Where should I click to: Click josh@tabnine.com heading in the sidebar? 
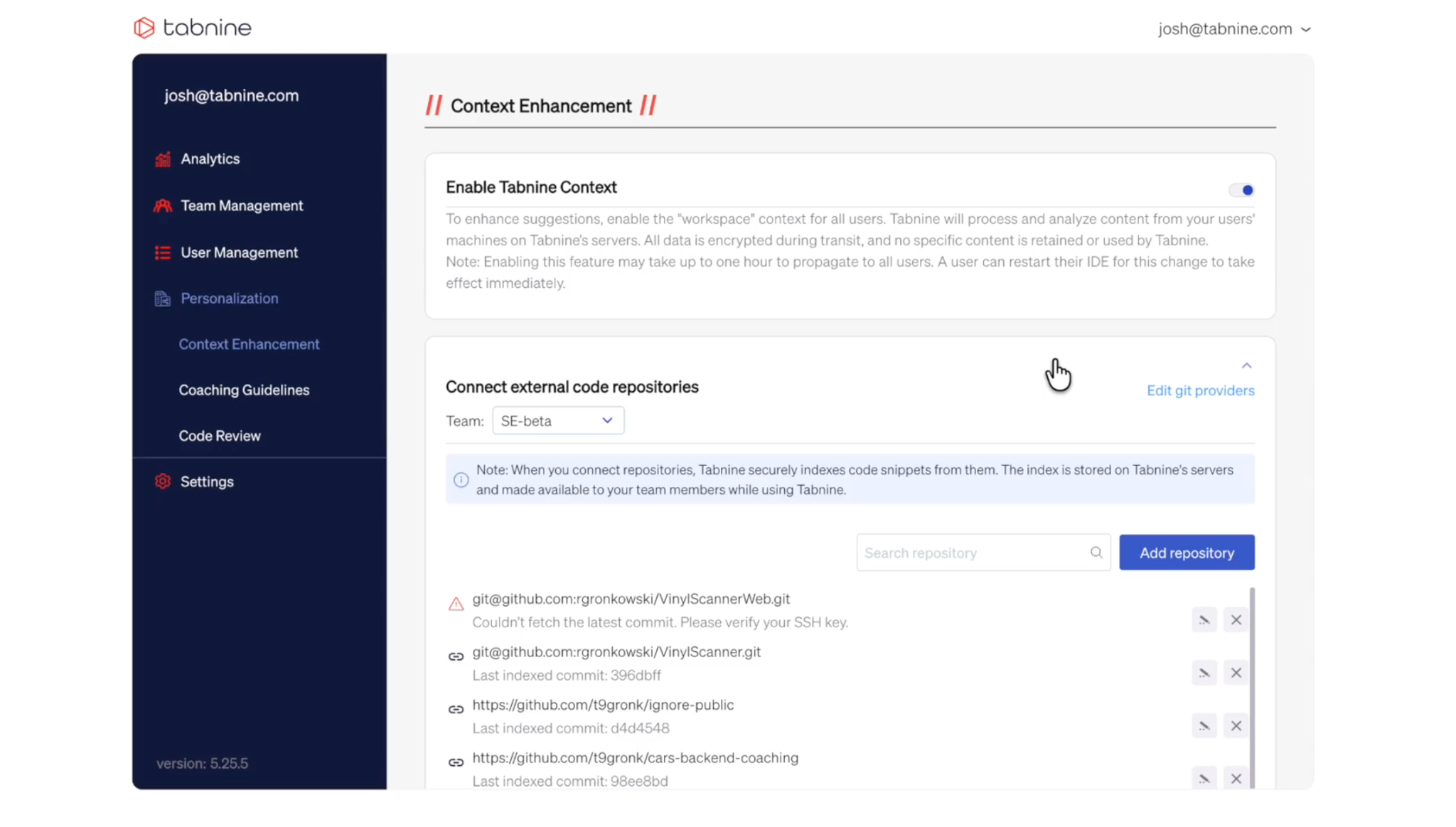point(231,95)
